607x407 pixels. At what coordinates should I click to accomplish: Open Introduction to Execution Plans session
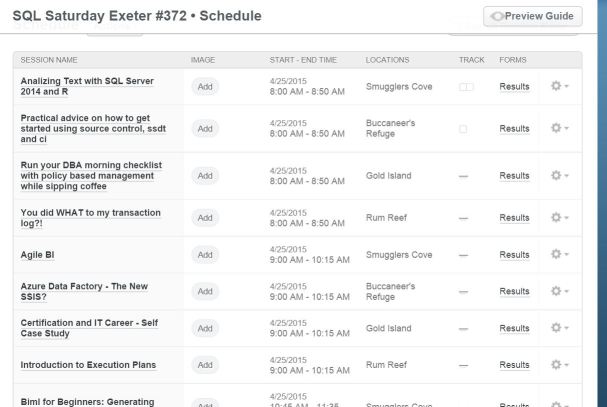[x=88, y=364]
